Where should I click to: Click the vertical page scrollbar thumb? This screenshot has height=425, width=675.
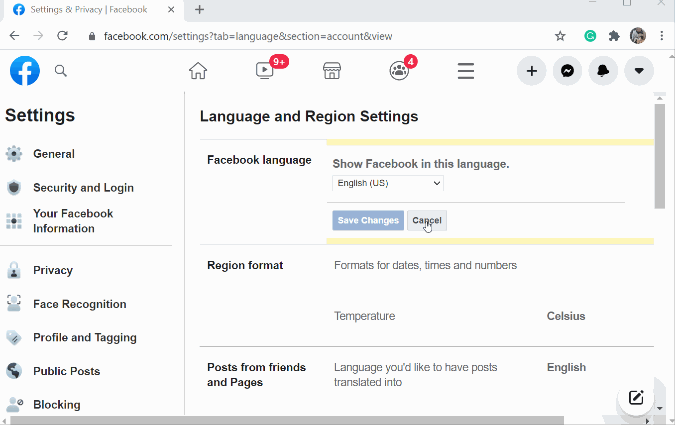tap(660, 156)
